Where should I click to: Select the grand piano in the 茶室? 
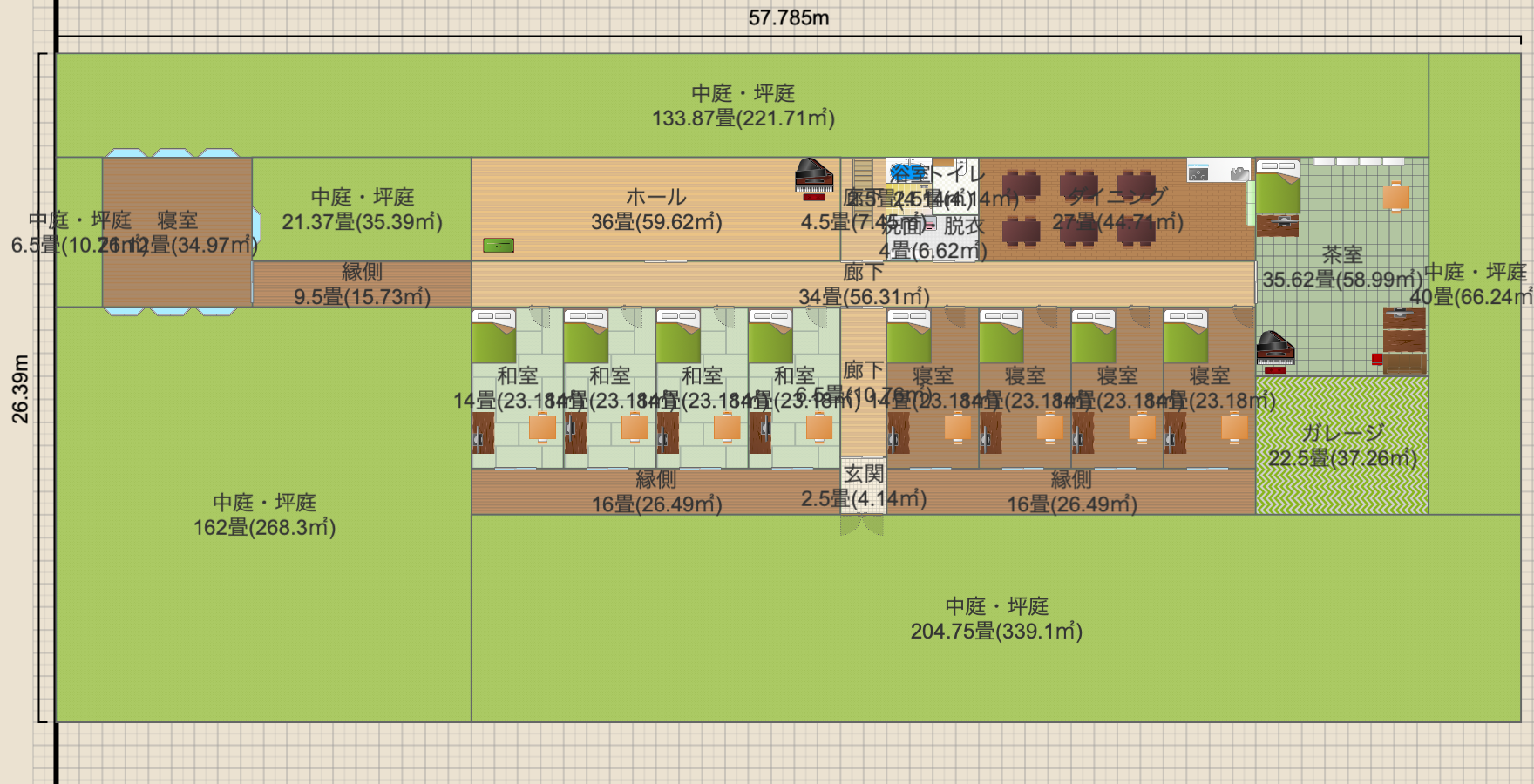point(1275,348)
